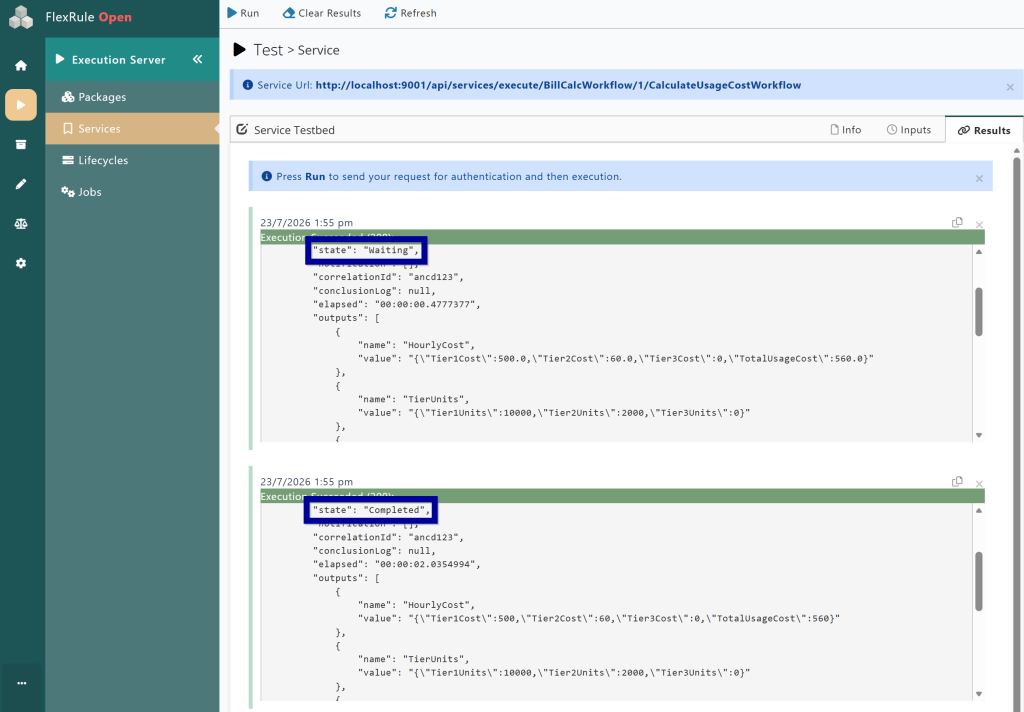
Task: Select Services in the sidebar
Action: (132, 129)
